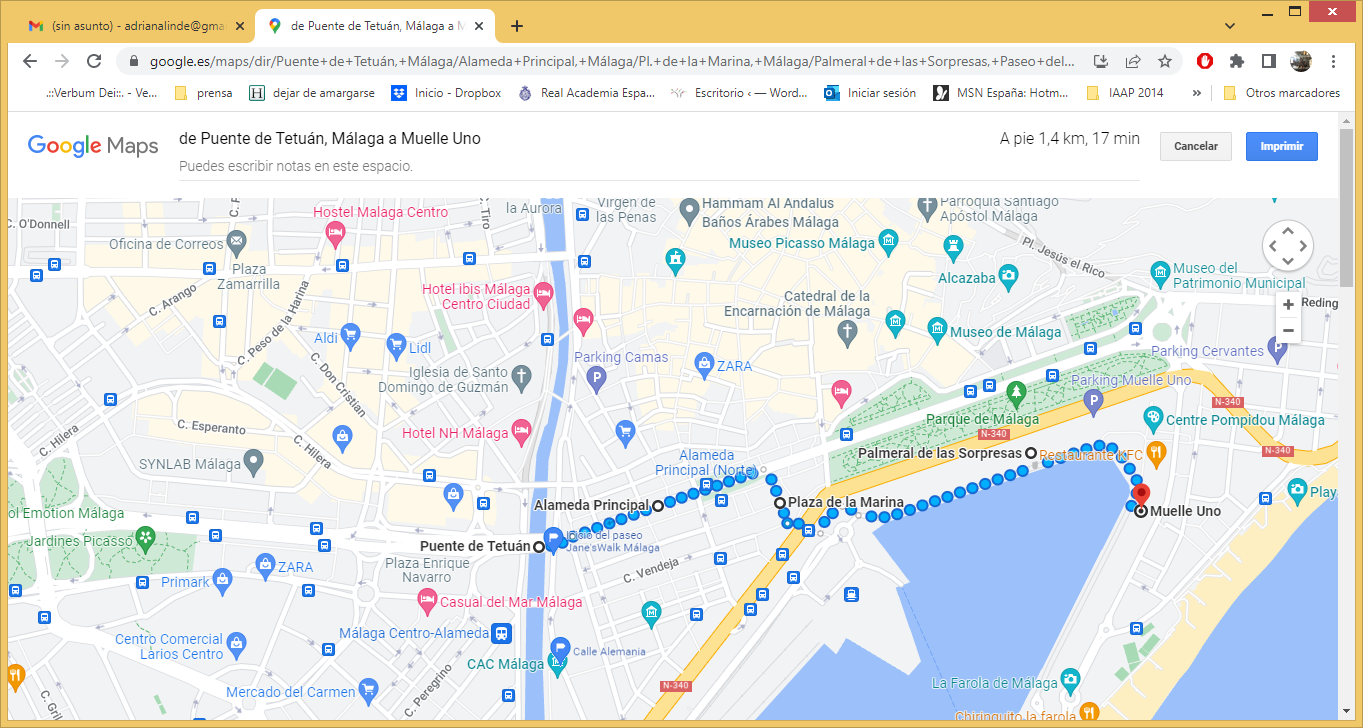This screenshot has width=1363, height=728.
Task: Click the red Muelle Uno destination pin
Action: [1140, 494]
